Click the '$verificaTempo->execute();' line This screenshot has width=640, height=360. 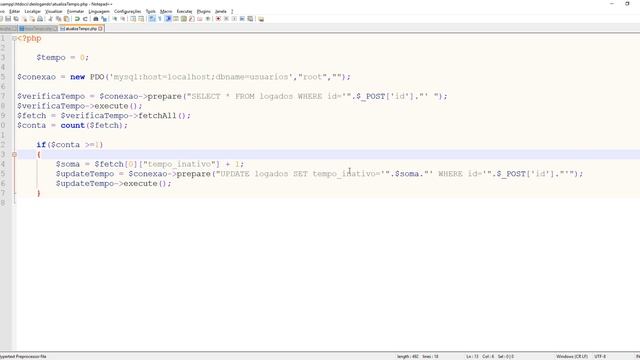click(x=80, y=106)
